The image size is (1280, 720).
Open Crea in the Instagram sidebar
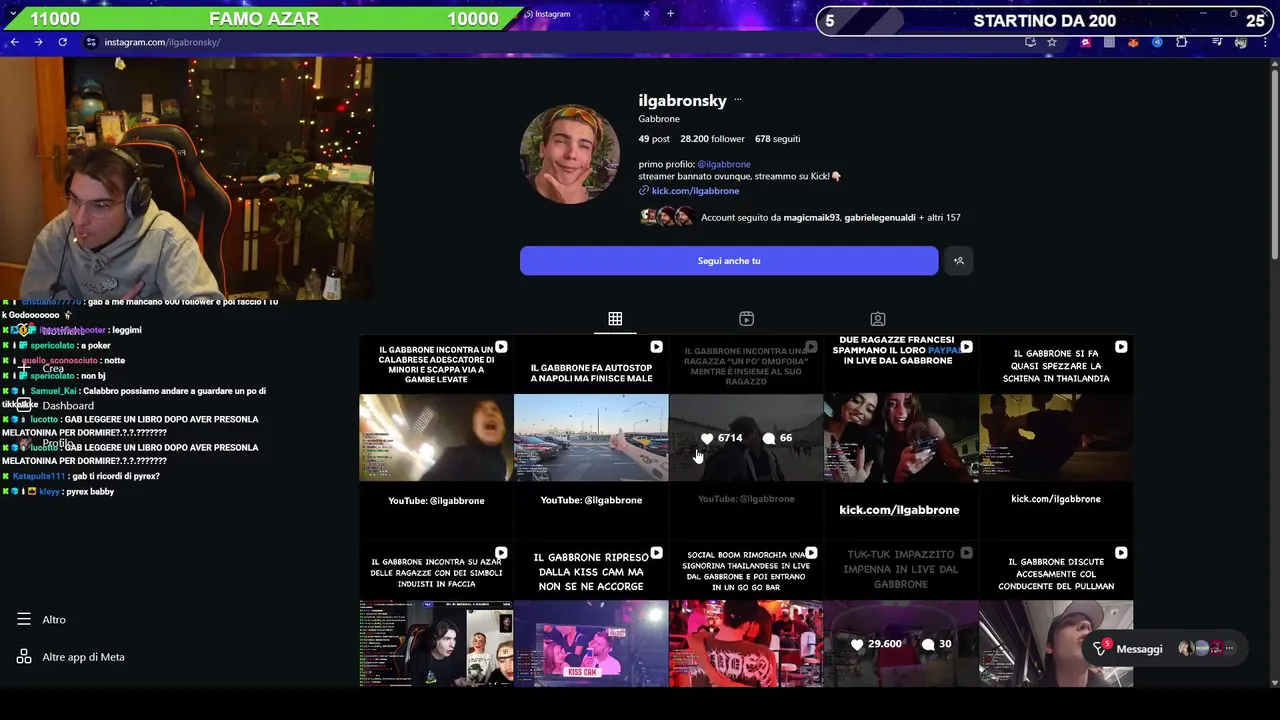pyautogui.click(x=41, y=369)
